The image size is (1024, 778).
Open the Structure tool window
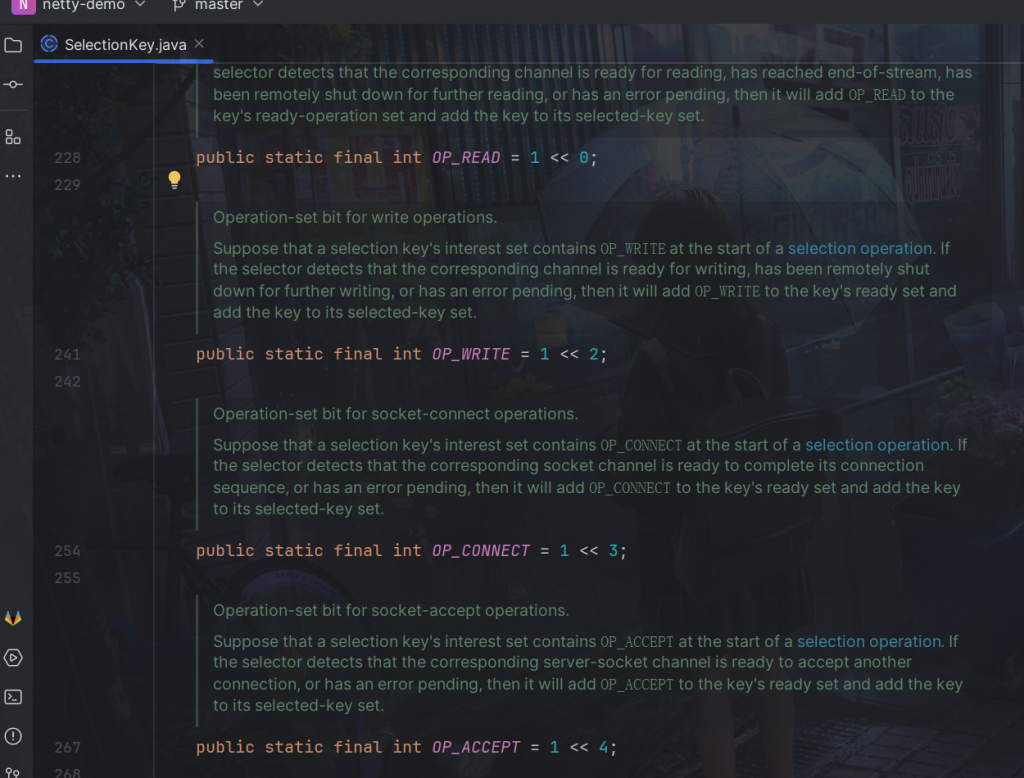tap(13, 137)
